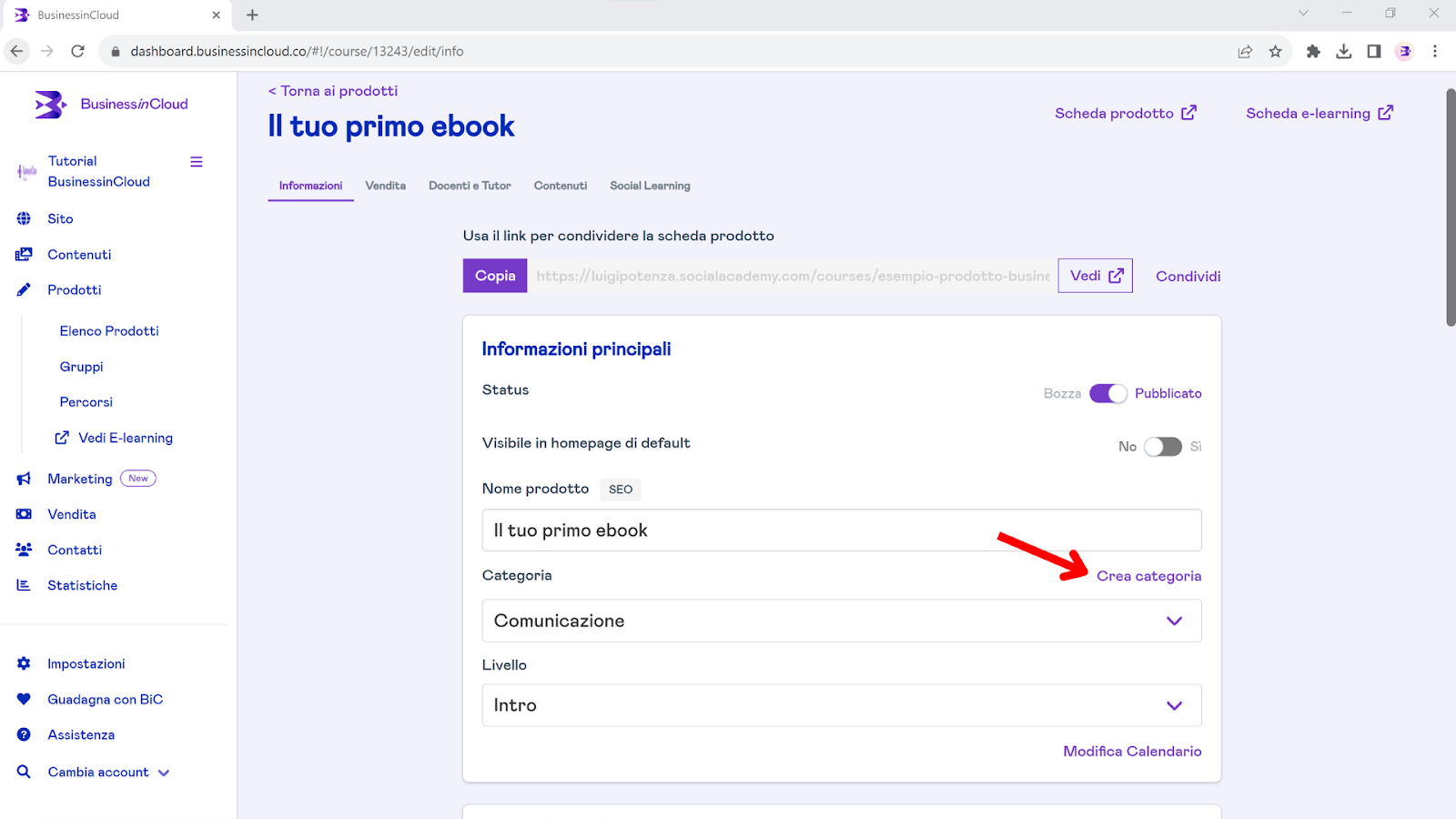The width and height of the screenshot is (1456, 819).
Task: Click the Marketing megaphone icon
Action: tap(24, 479)
